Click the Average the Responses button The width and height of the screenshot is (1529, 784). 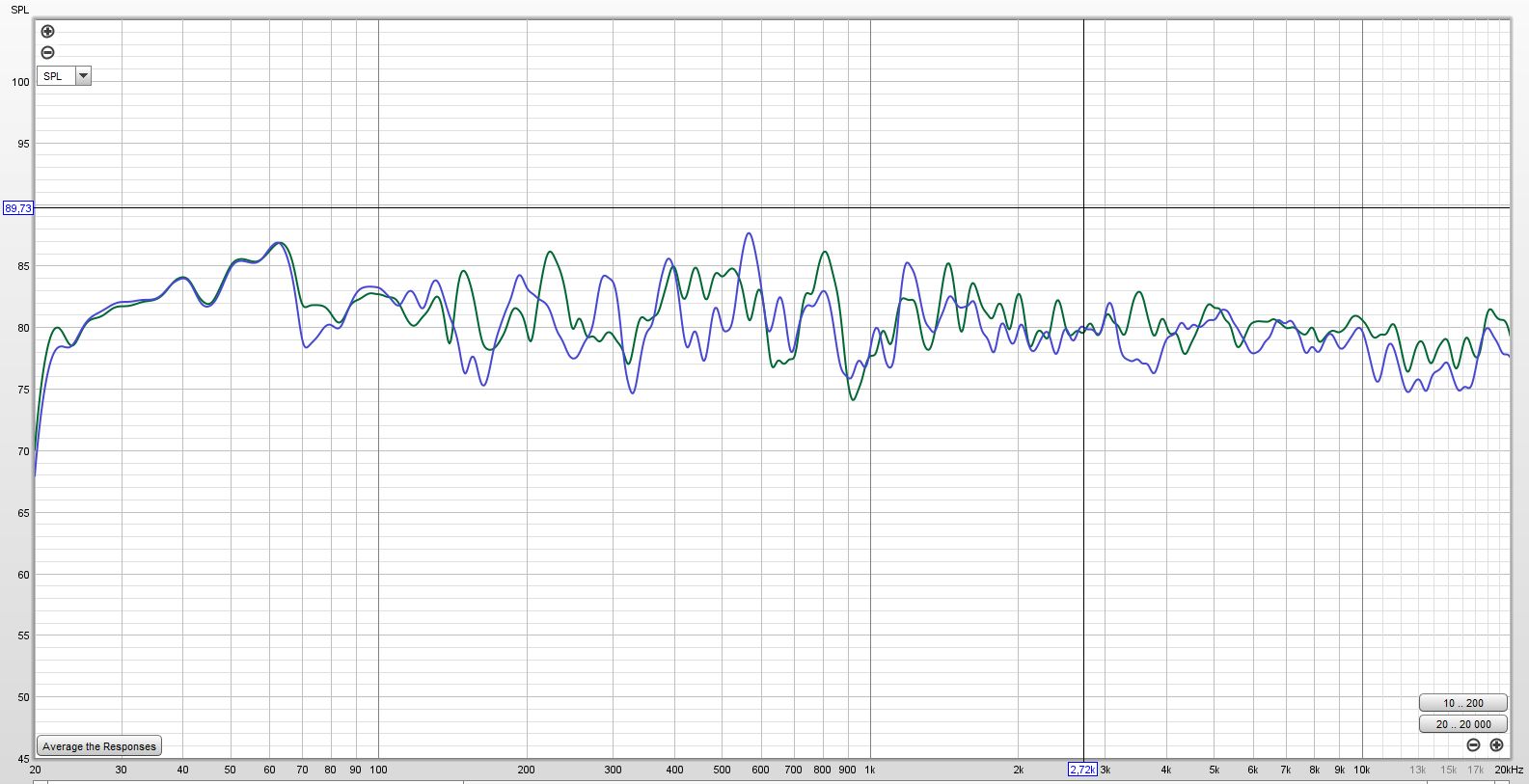[99, 746]
